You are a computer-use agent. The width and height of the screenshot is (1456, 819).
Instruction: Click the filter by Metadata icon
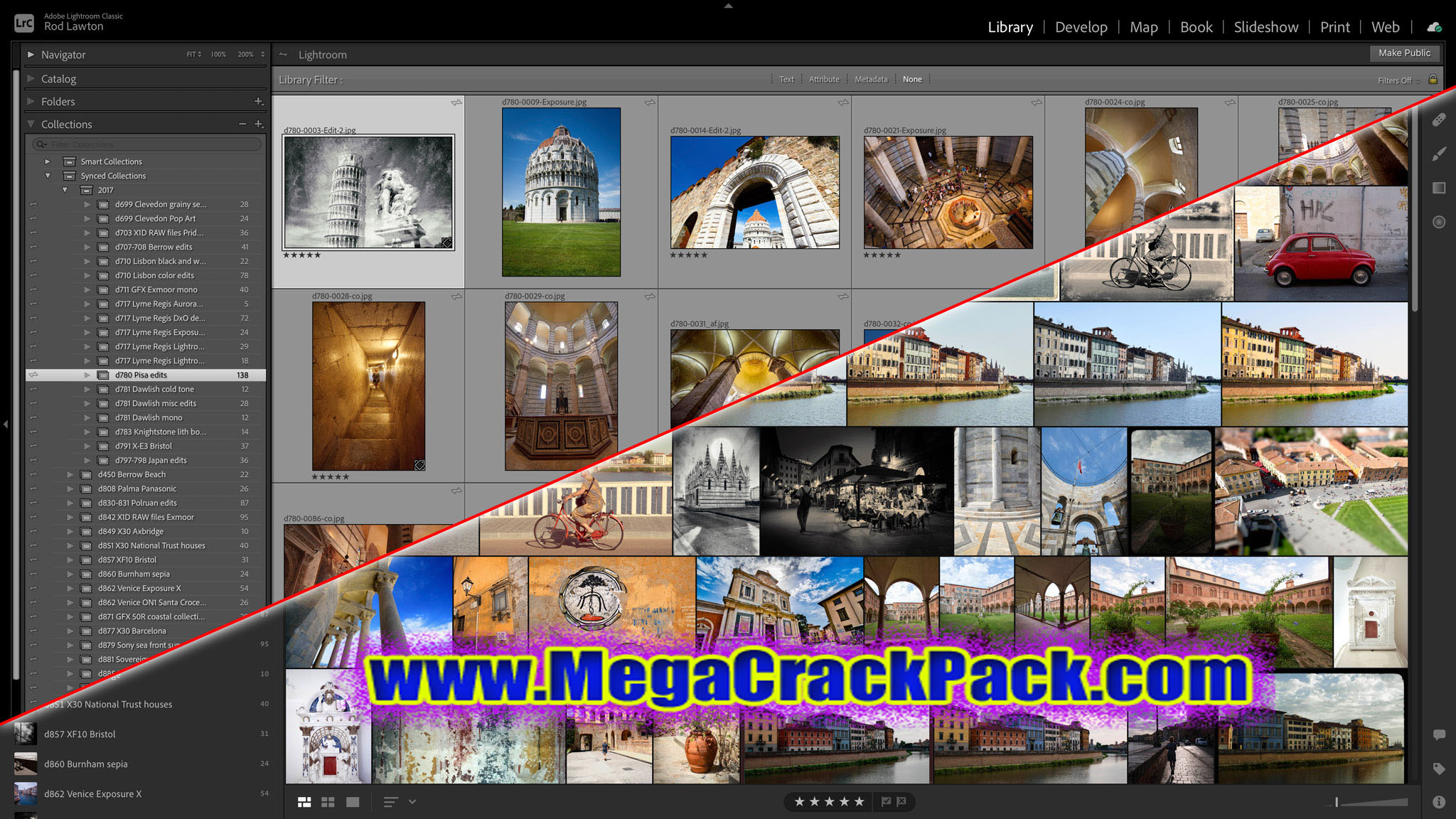868,79
